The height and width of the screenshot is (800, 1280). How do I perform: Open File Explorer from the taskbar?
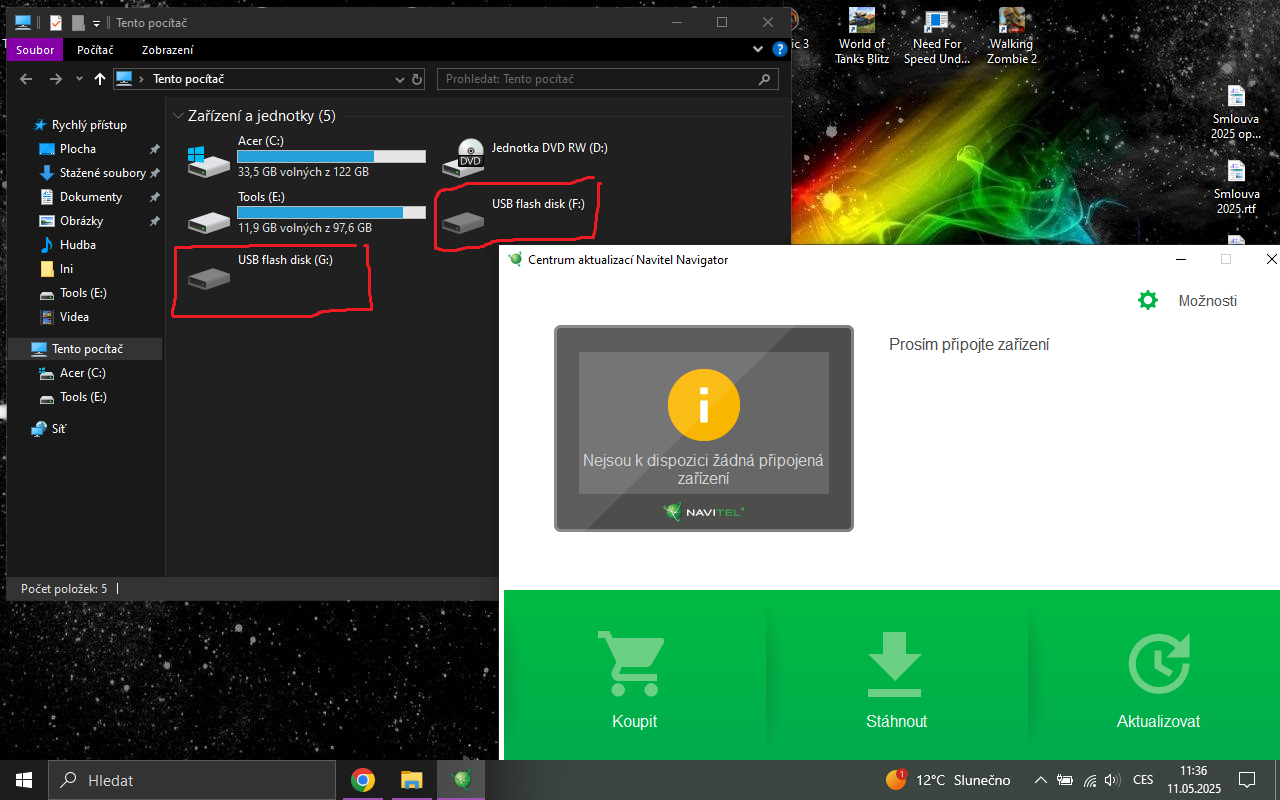click(x=411, y=780)
